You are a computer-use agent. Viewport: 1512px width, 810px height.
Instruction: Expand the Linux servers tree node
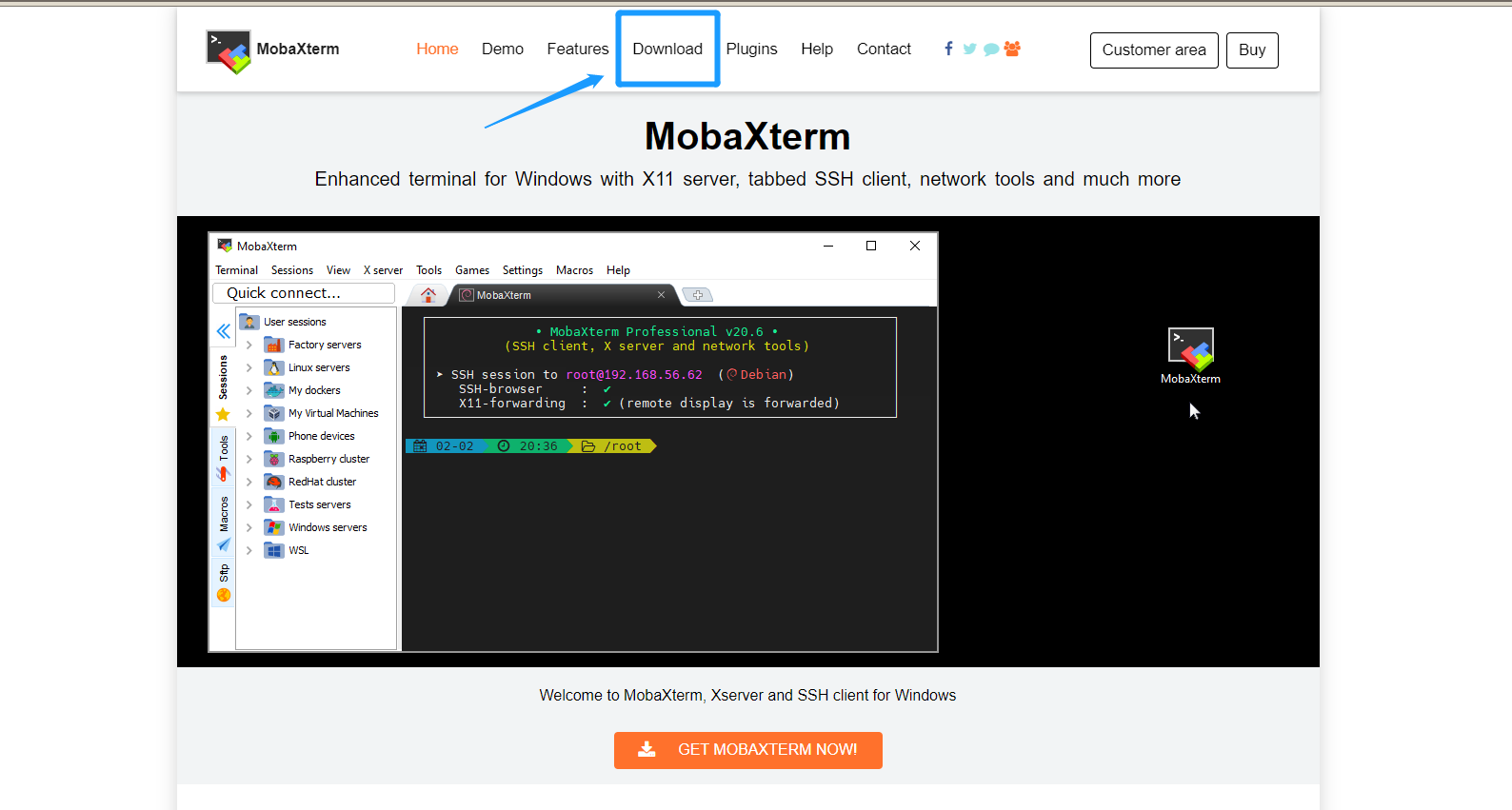[249, 367]
